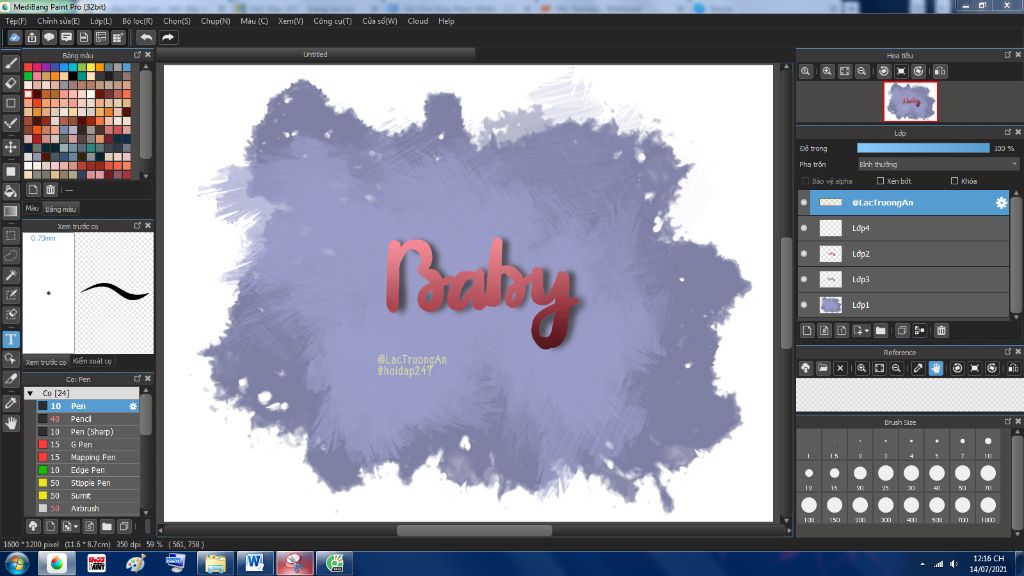Enable the Xén bớt checkbox
This screenshot has width=1024, height=576.
(x=880, y=181)
